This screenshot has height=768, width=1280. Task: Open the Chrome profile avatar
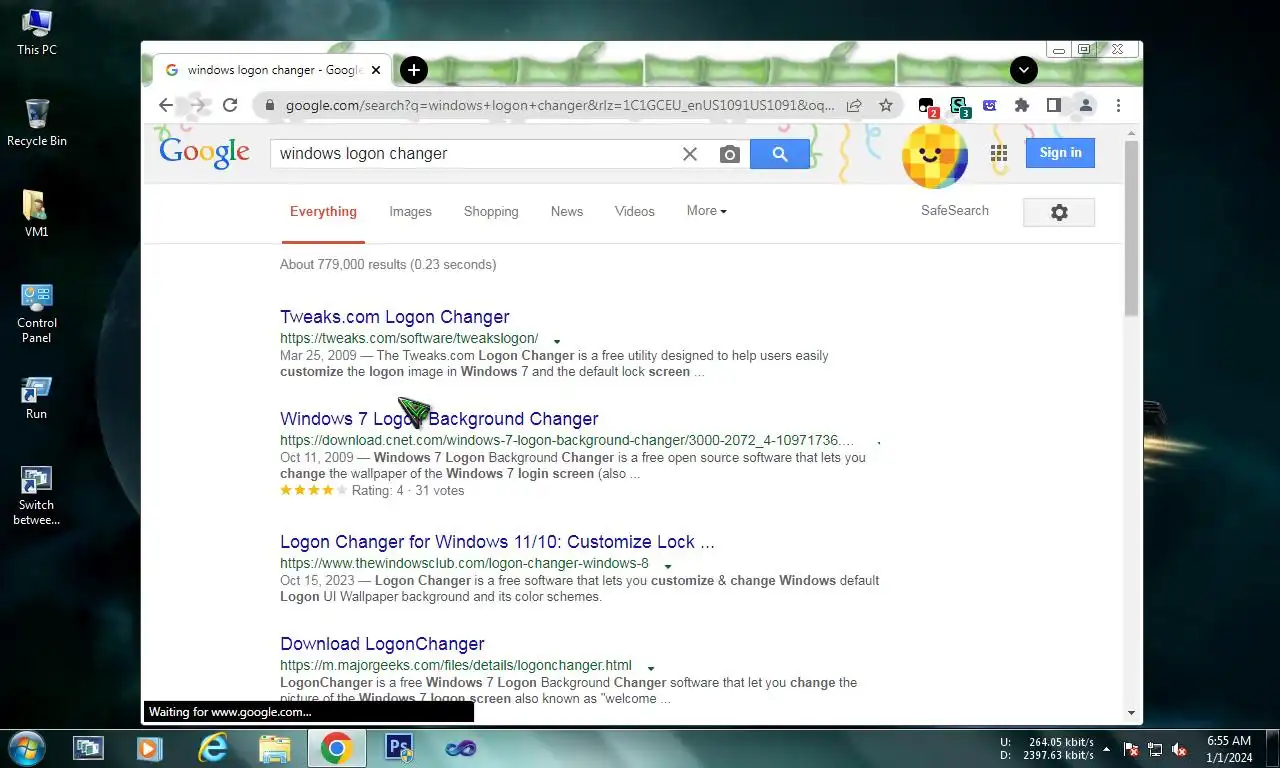1085,105
